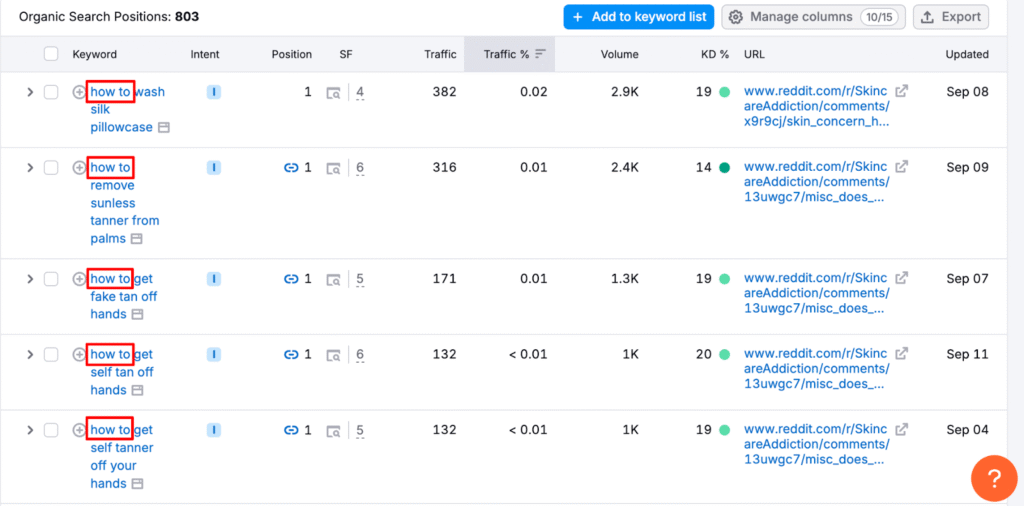The image size is (1024, 506).
Task: Click the orange help question mark button
Action: click(994, 479)
